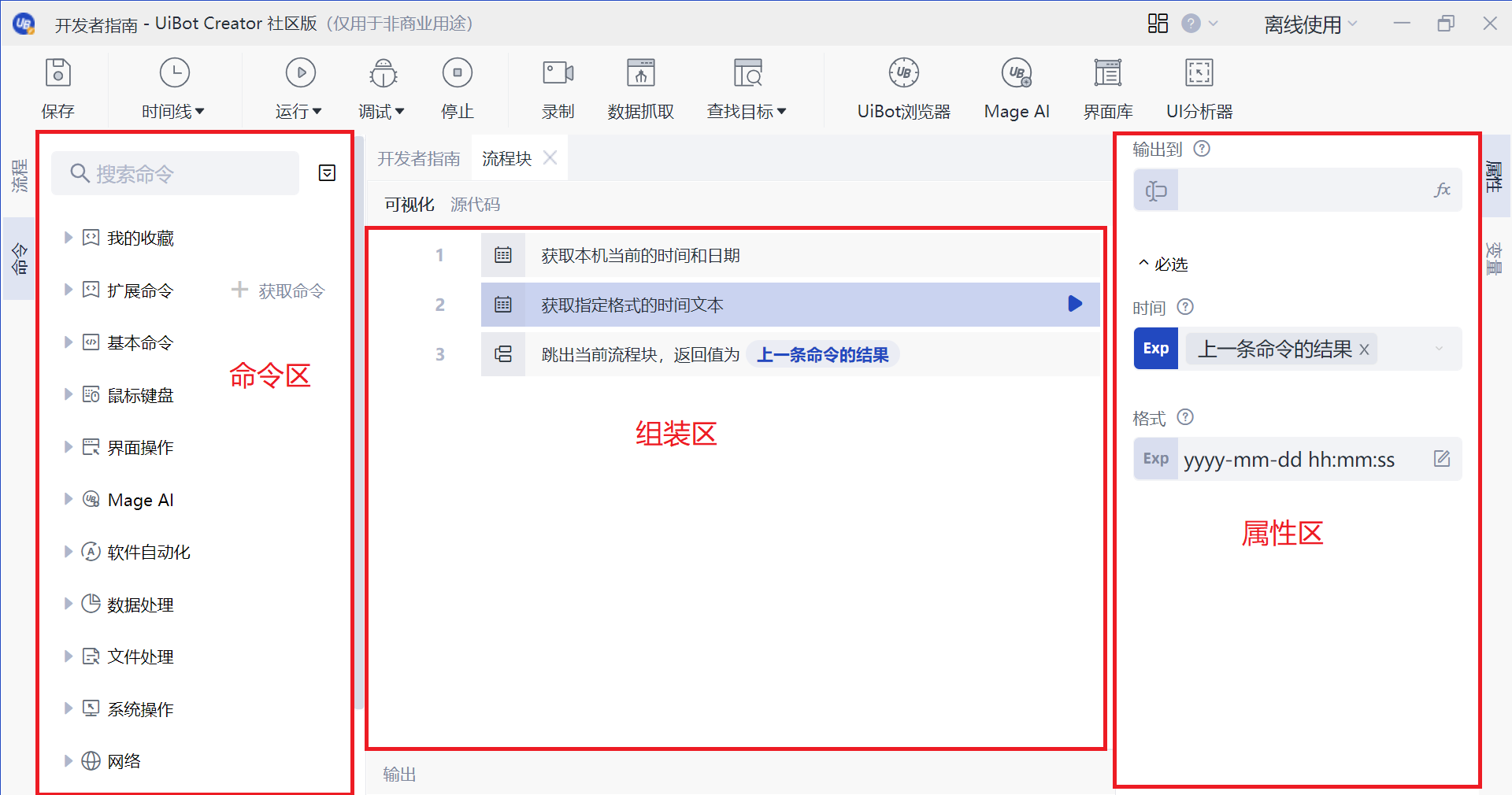Switch to the 命令 side tab
Screen dimensions: 1512x795
coord(19,258)
